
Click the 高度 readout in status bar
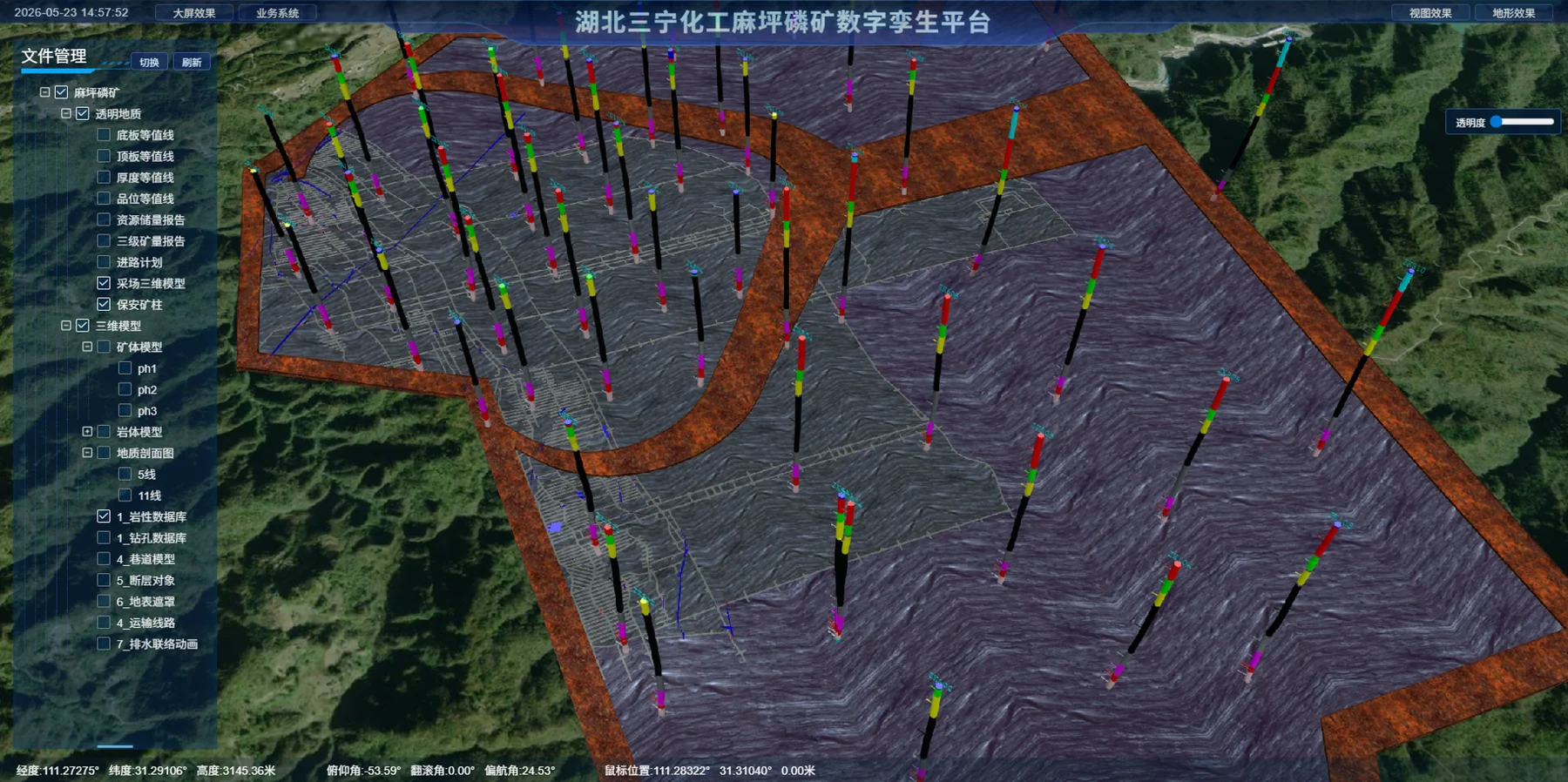point(236,771)
